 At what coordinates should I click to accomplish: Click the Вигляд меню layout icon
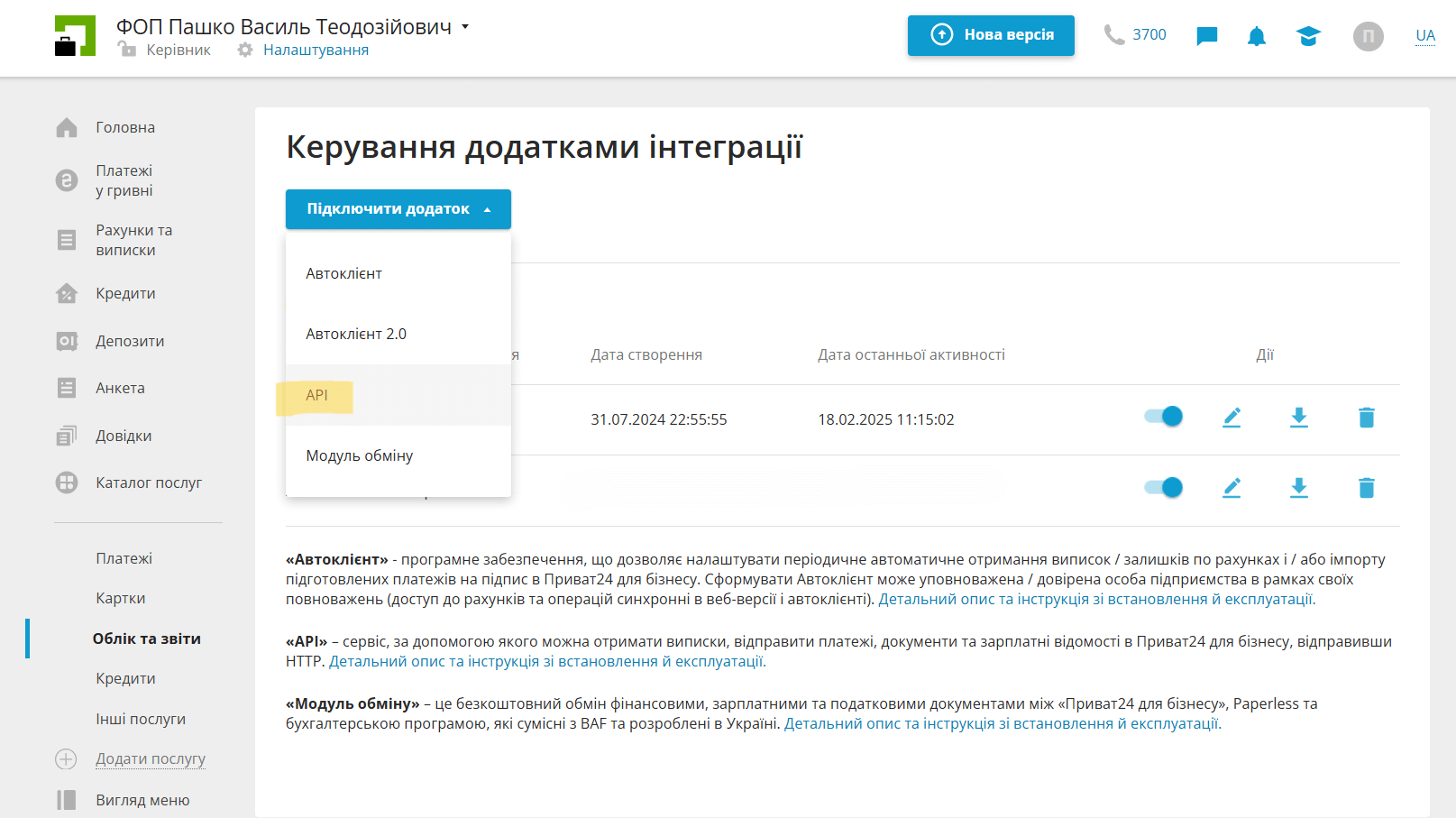67,800
